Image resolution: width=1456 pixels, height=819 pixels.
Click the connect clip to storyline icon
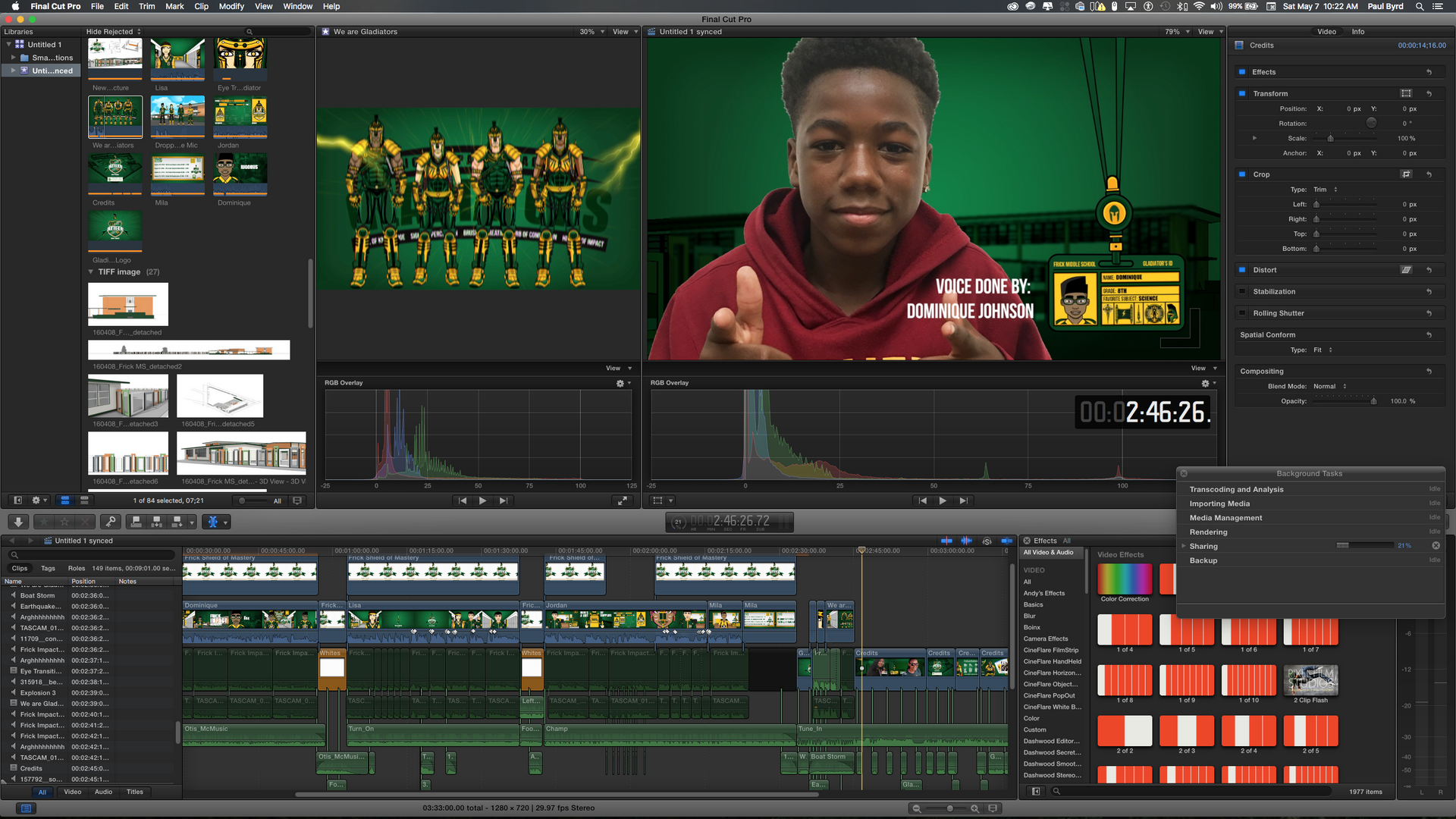click(136, 522)
